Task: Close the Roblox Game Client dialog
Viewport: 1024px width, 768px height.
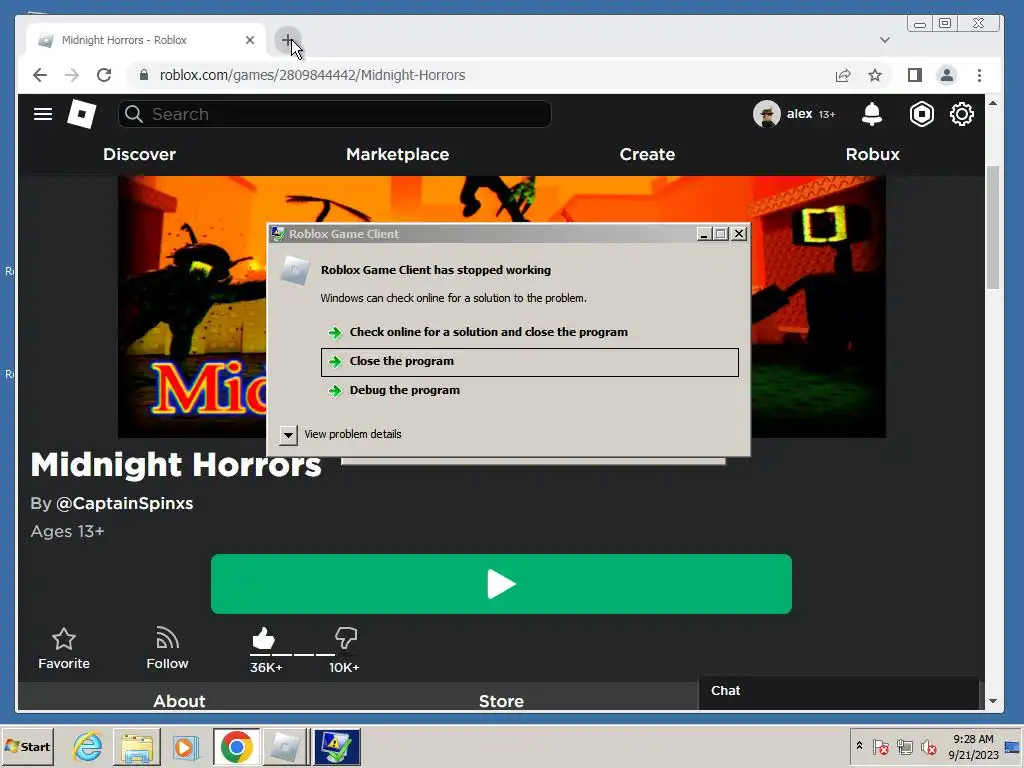Action: pyautogui.click(x=739, y=234)
